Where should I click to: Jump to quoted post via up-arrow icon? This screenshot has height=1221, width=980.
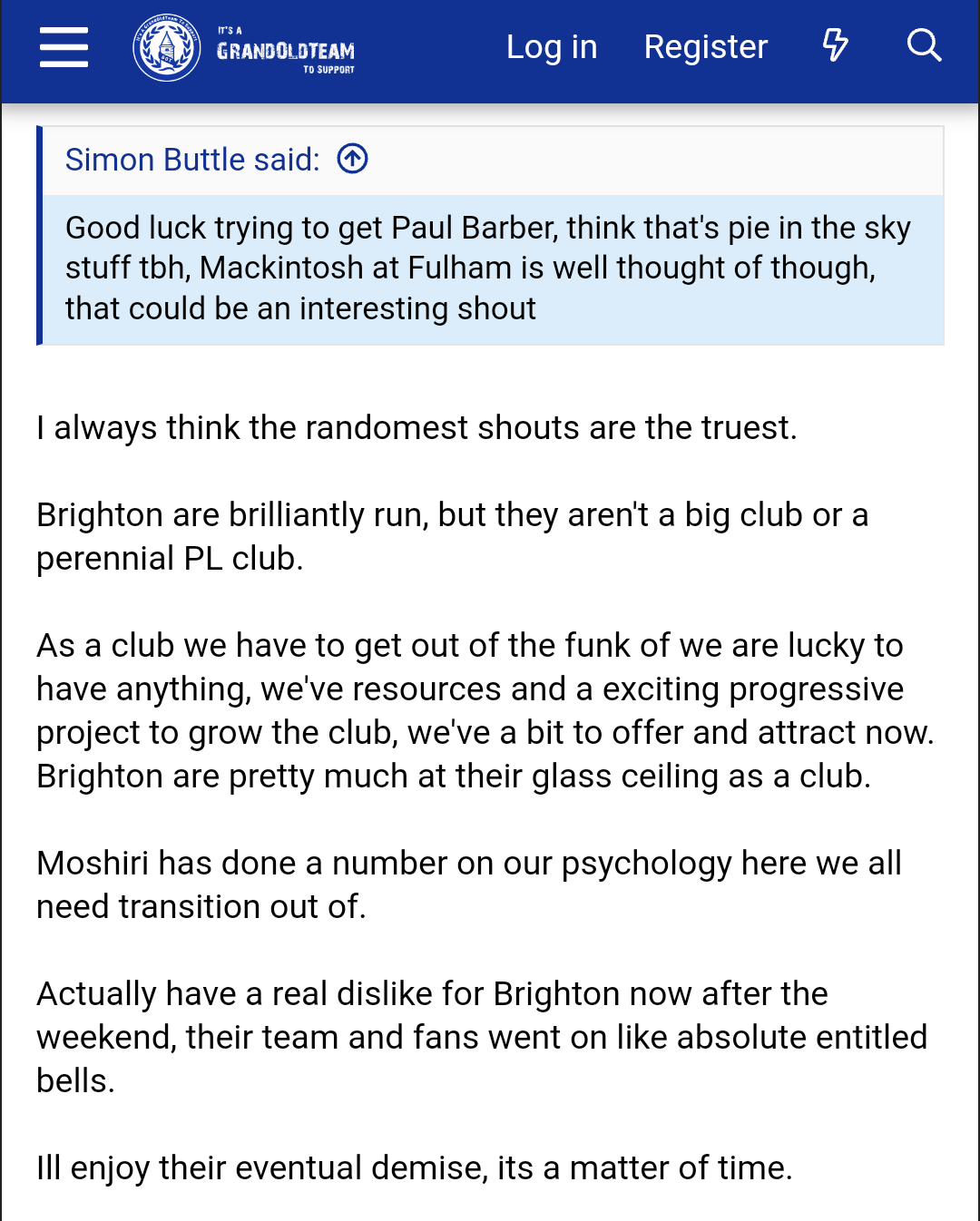click(352, 159)
